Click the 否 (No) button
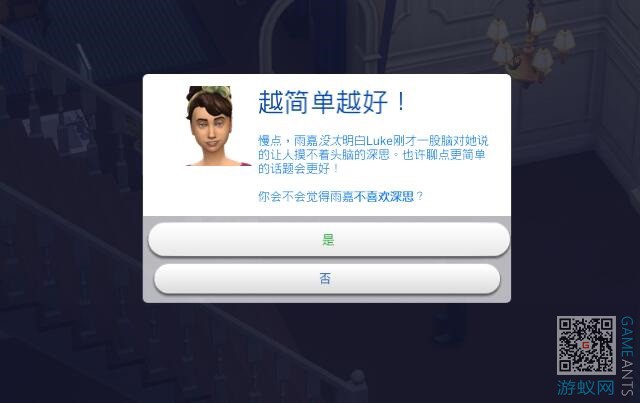Image resolution: width=640 pixels, height=403 pixels. point(327,279)
